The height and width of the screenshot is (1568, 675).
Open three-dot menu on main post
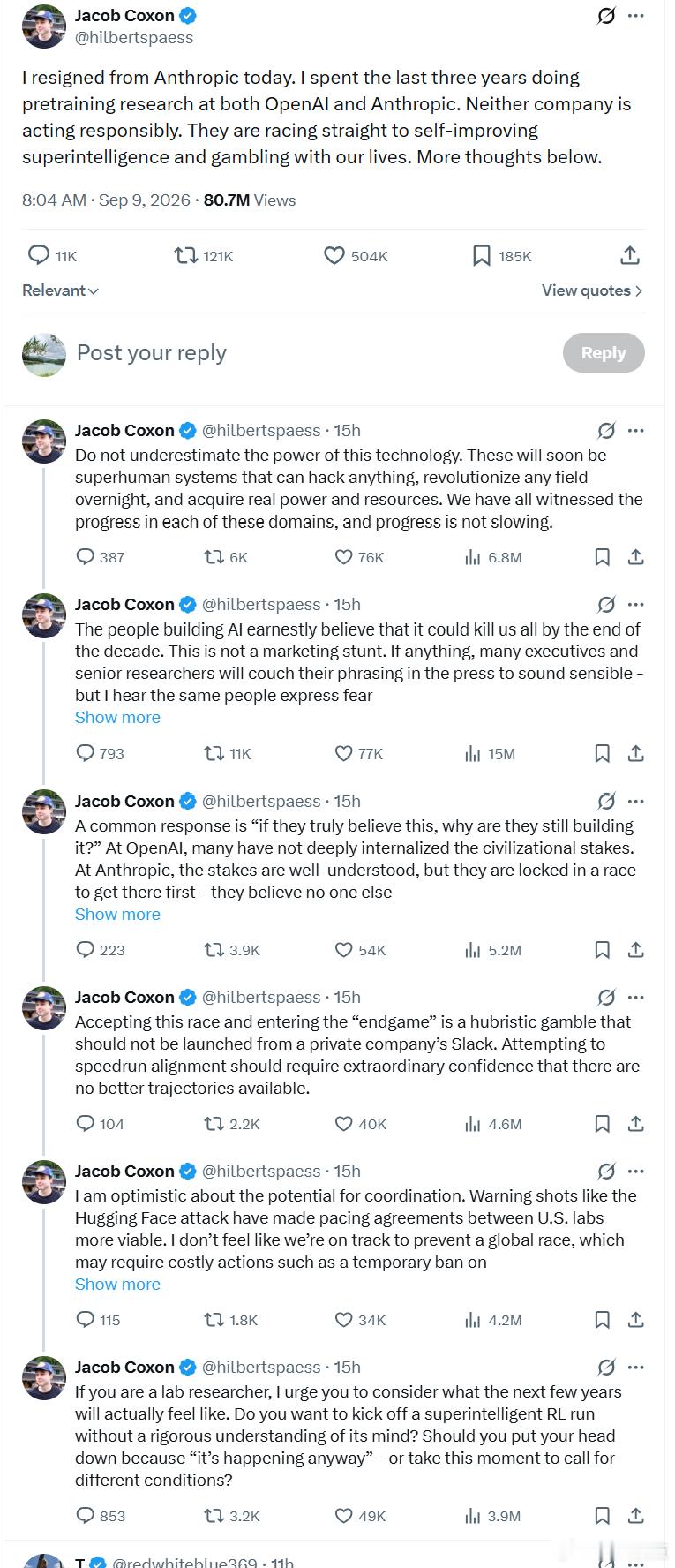click(636, 16)
